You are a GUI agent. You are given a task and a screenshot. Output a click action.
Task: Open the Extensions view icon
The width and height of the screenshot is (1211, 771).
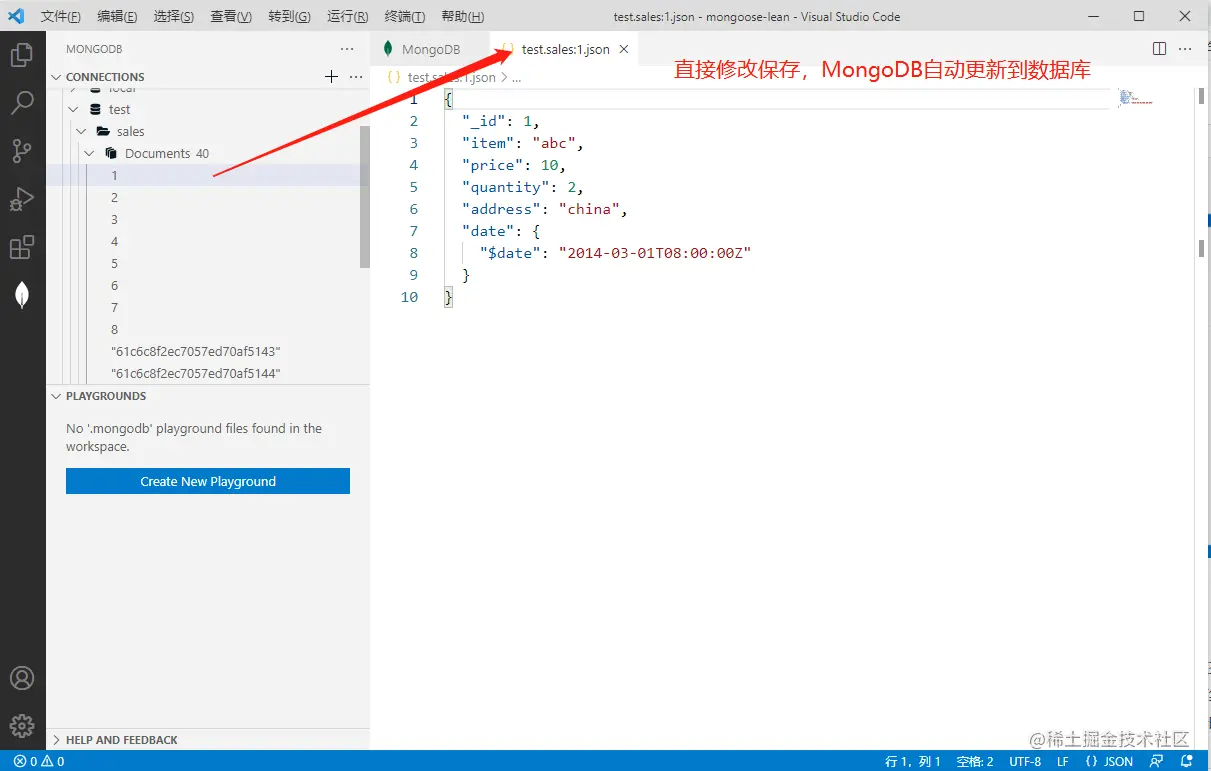[x=22, y=247]
